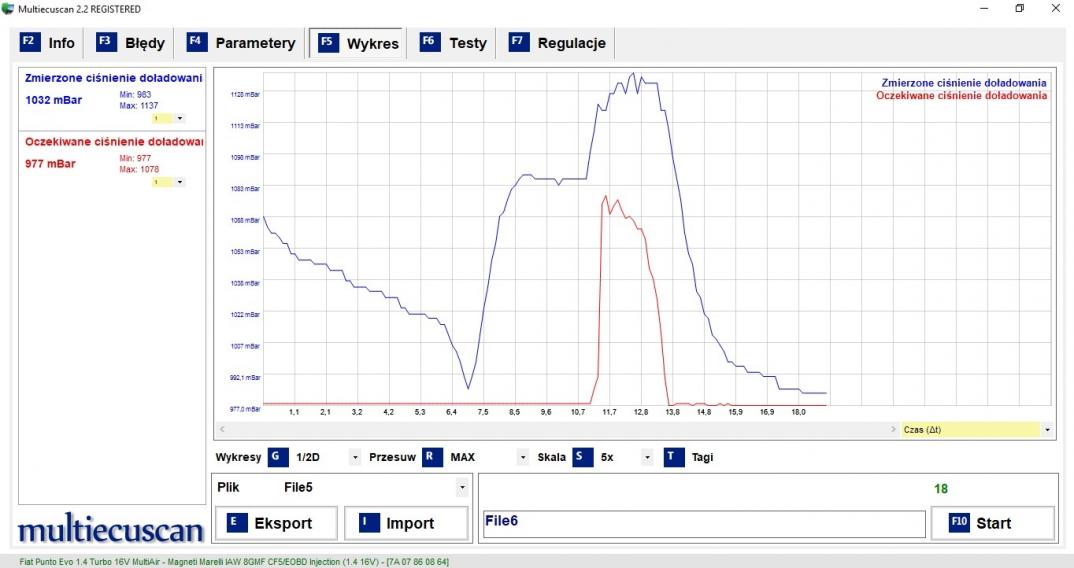The height and width of the screenshot is (568, 1074).
Task: Click the F6 key icon
Action: coord(429,42)
